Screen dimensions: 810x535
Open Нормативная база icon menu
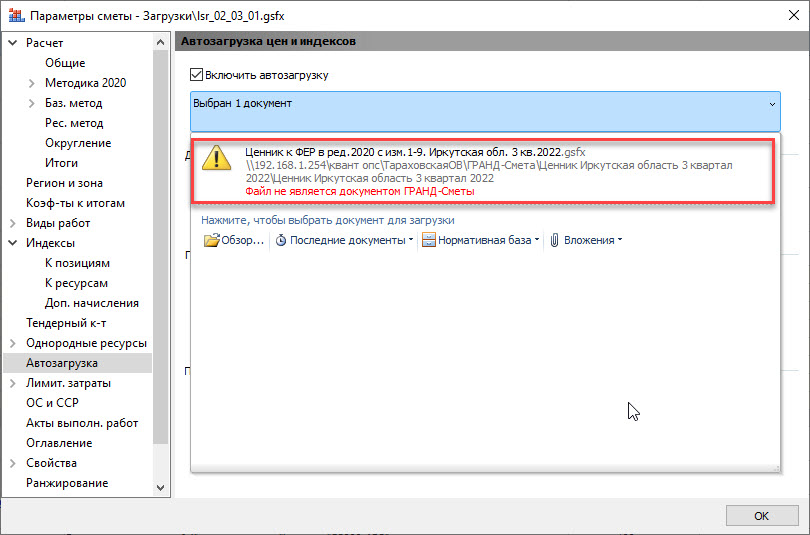pos(429,240)
